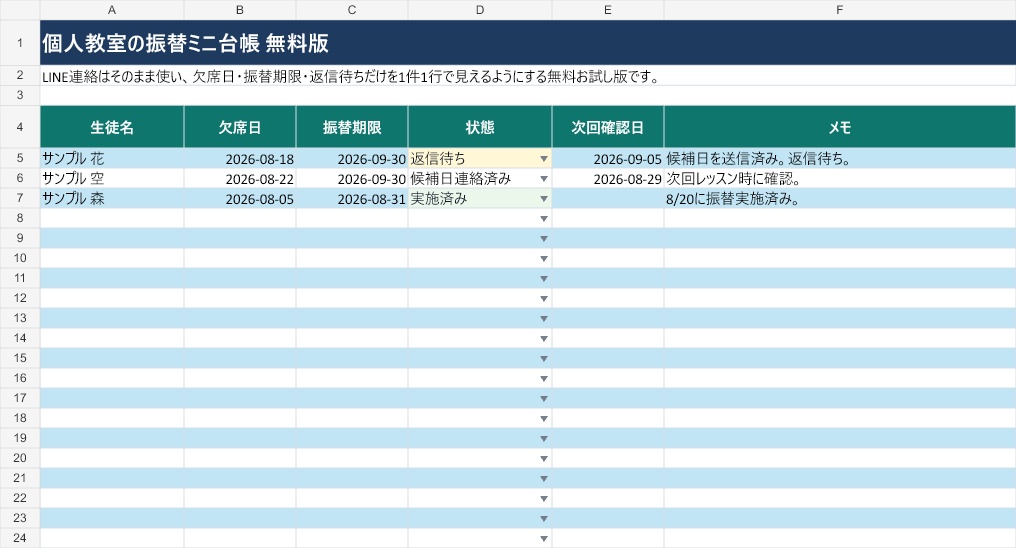
Task: Select row 7 header number
Action: (x=20, y=198)
